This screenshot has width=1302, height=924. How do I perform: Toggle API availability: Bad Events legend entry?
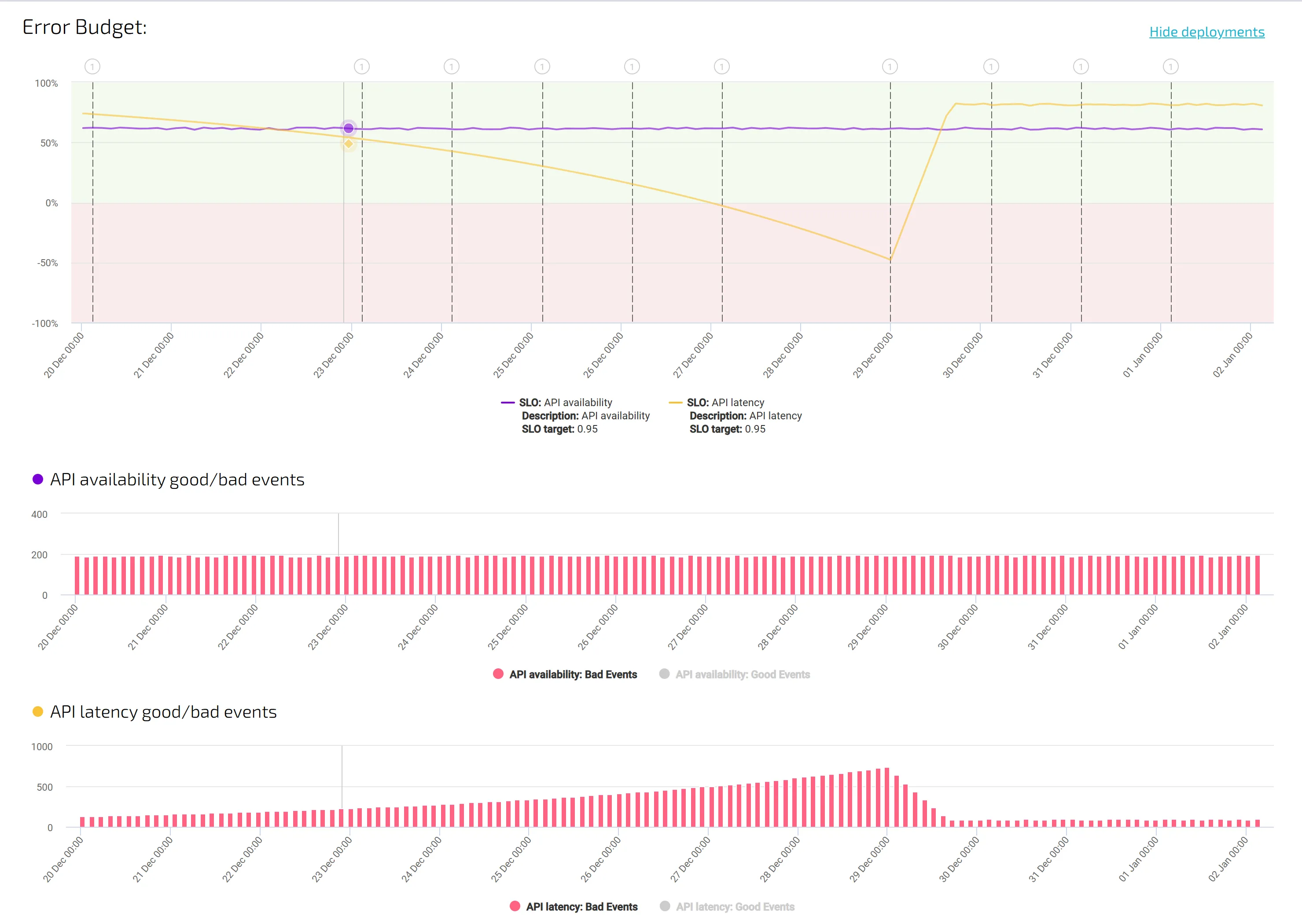(565, 674)
